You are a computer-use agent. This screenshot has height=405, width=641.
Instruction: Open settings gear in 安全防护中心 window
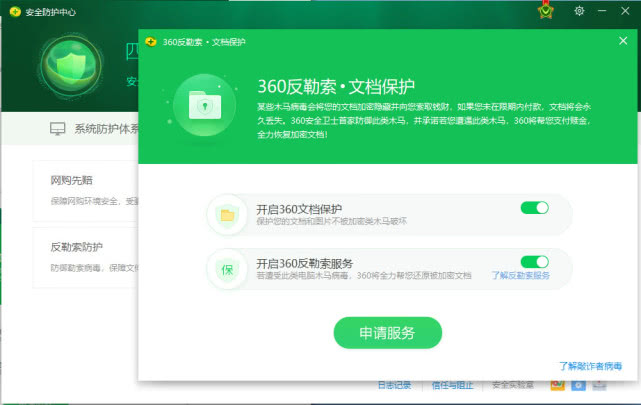[x=579, y=11]
